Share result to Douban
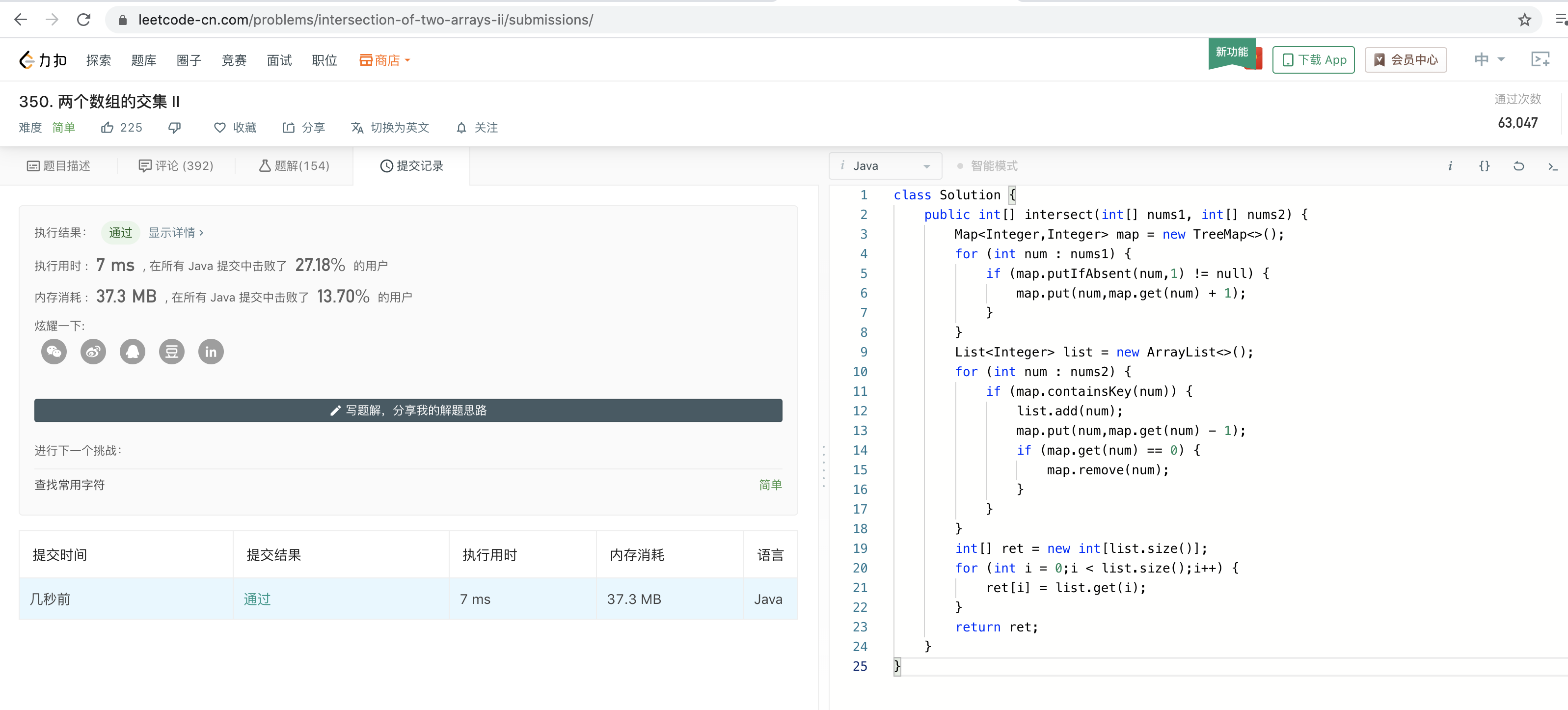The width and height of the screenshot is (1568, 710). point(172,352)
